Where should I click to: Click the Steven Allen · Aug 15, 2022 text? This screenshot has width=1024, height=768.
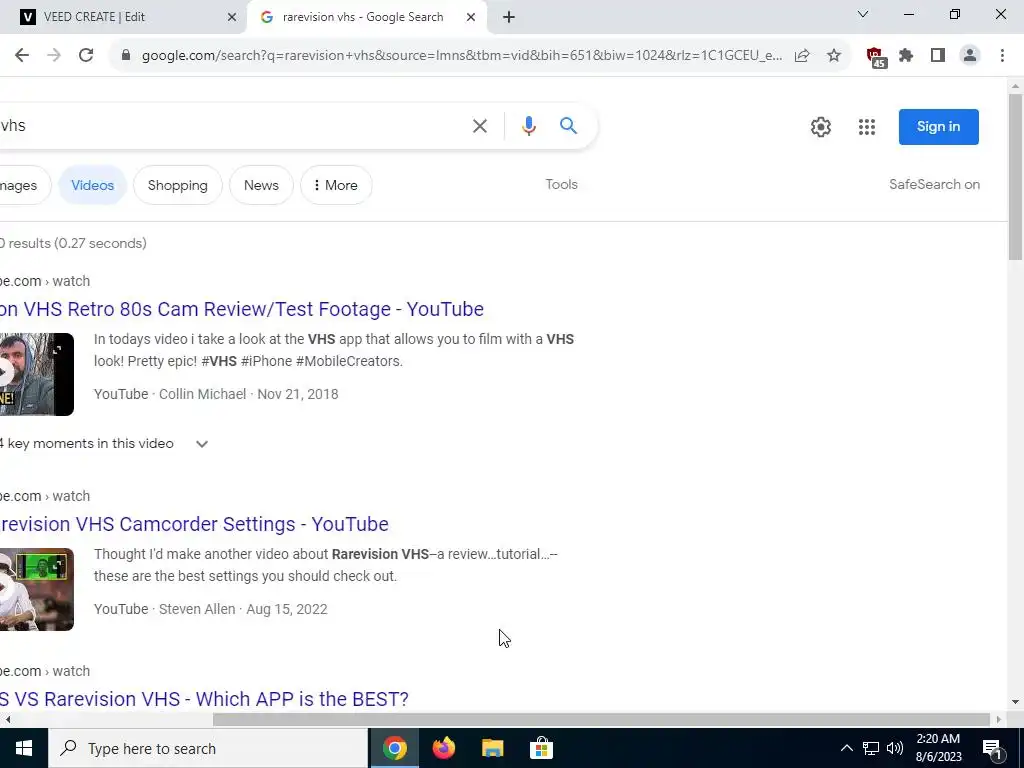(x=243, y=609)
